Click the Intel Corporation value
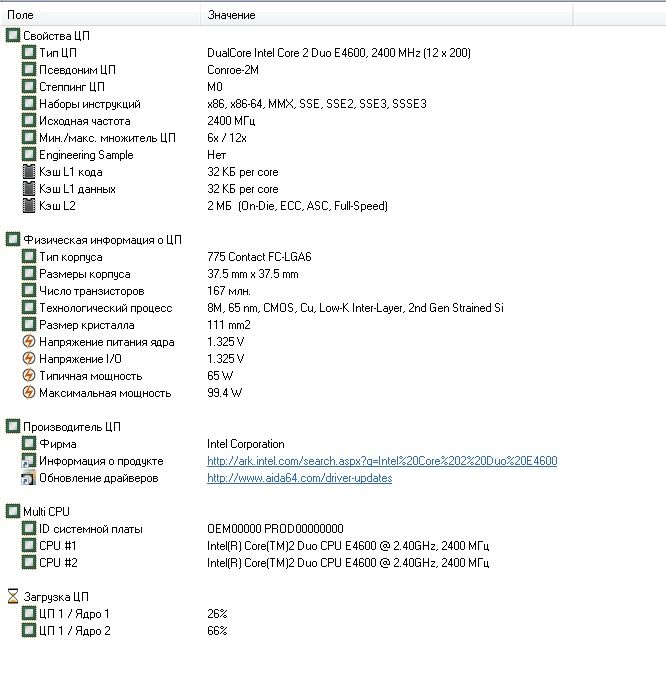 tap(246, 443)
